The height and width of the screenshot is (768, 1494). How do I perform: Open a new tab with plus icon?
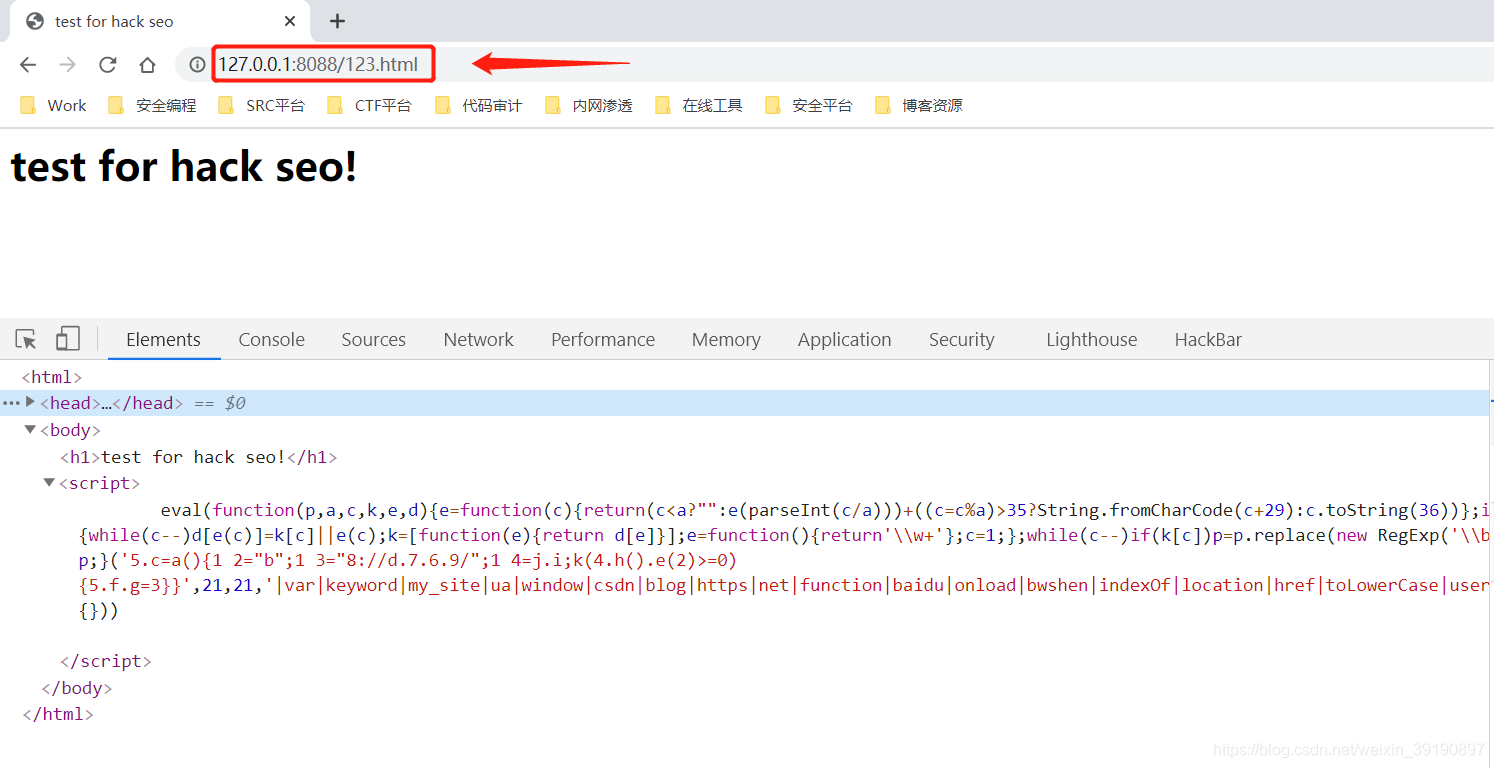tap(337, 21)
